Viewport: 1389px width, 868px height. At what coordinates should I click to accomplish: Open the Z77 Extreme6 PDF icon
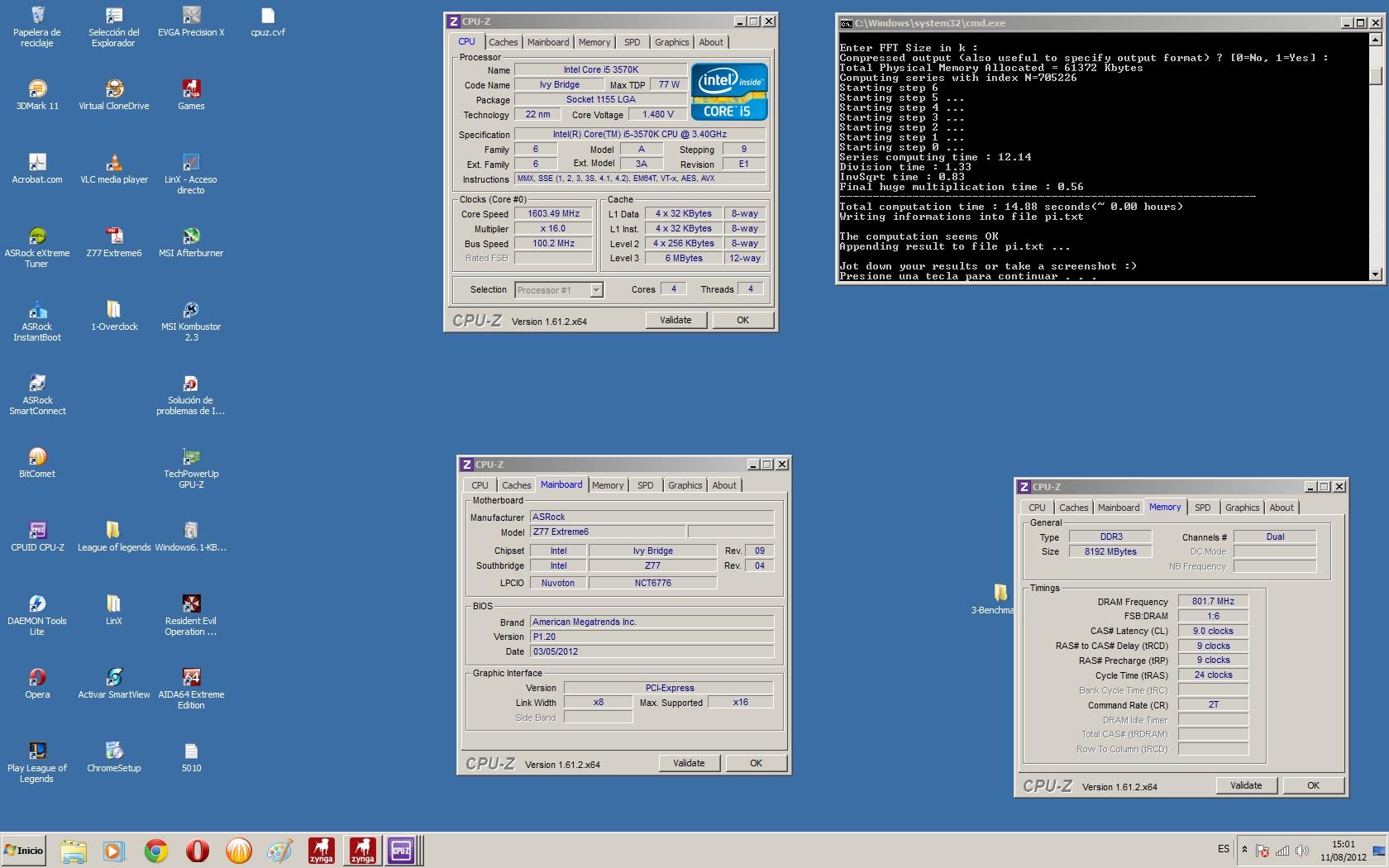(x=114, y=242)
